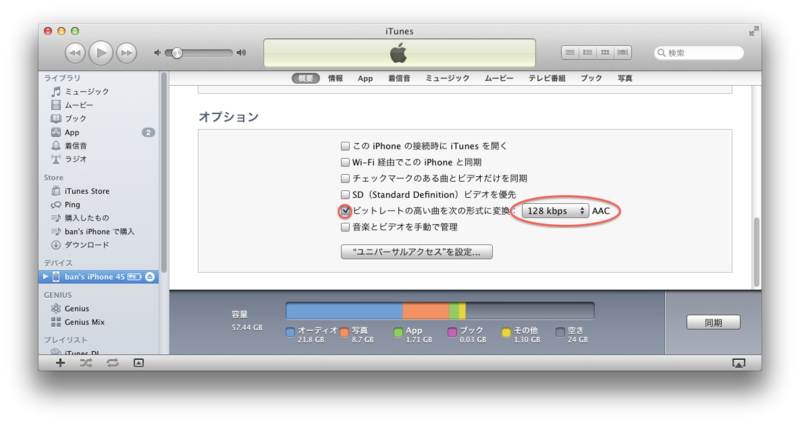The height and width of the screenshot is (424, 800).
Task: Click the main content vertical scrollbar
Action: coord(757,252)
